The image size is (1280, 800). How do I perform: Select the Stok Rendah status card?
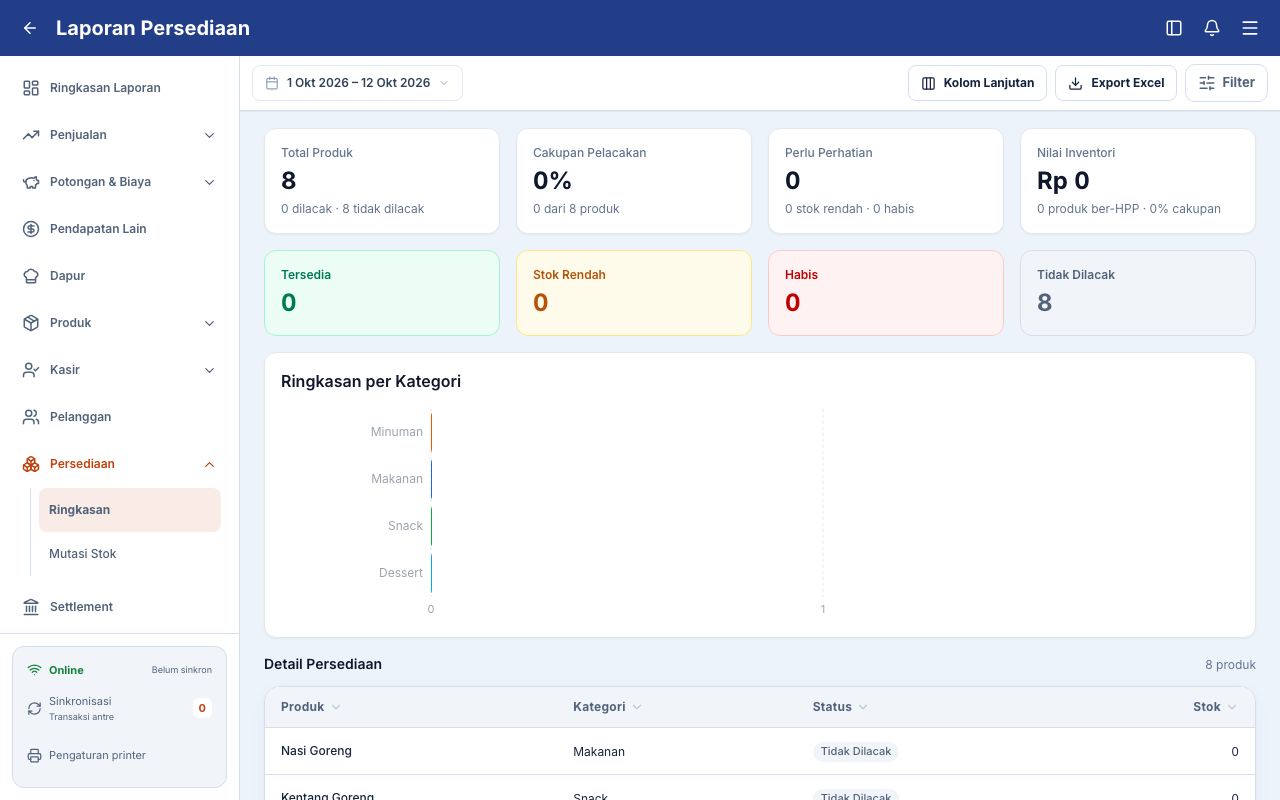[634, 293]
